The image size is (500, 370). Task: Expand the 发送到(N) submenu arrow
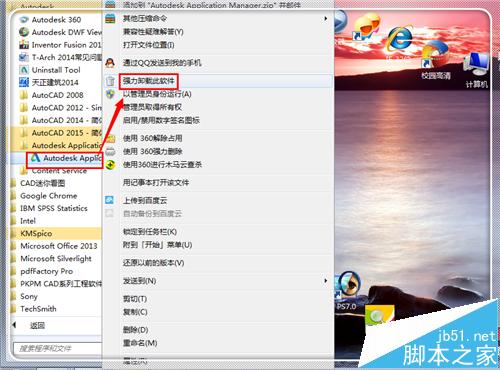click(326, 281)
